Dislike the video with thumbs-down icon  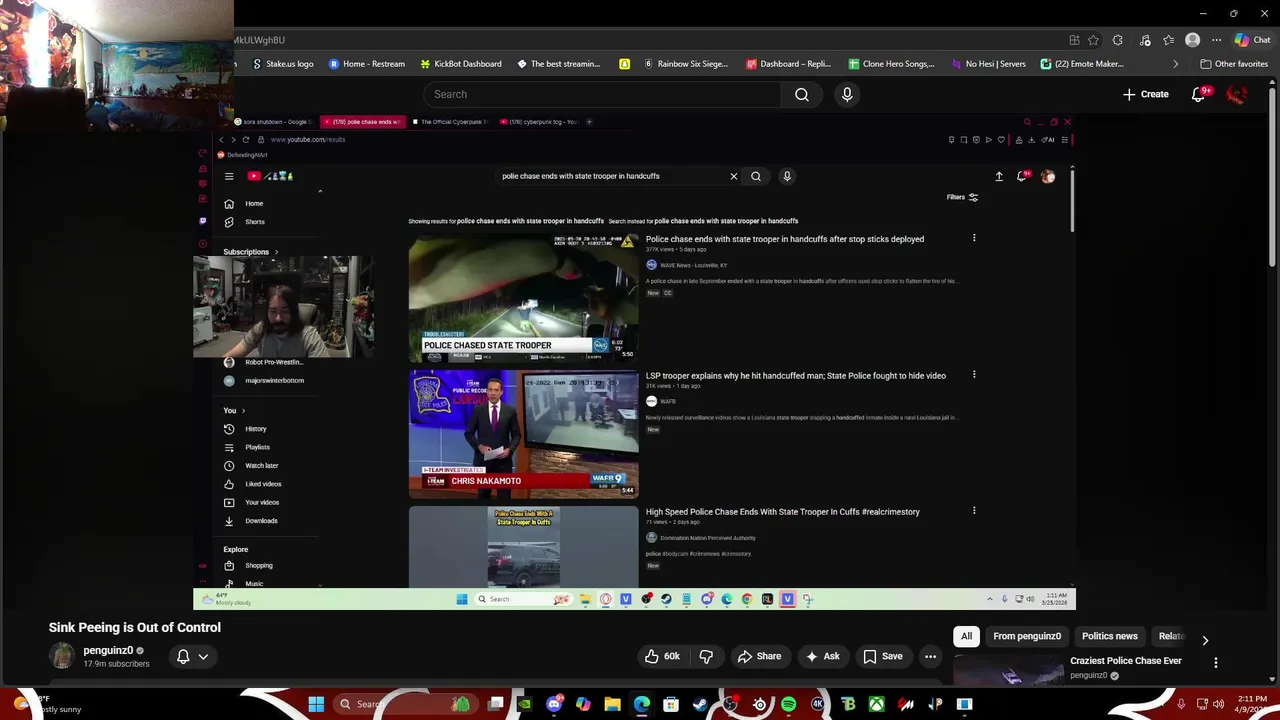coord(706,656)
